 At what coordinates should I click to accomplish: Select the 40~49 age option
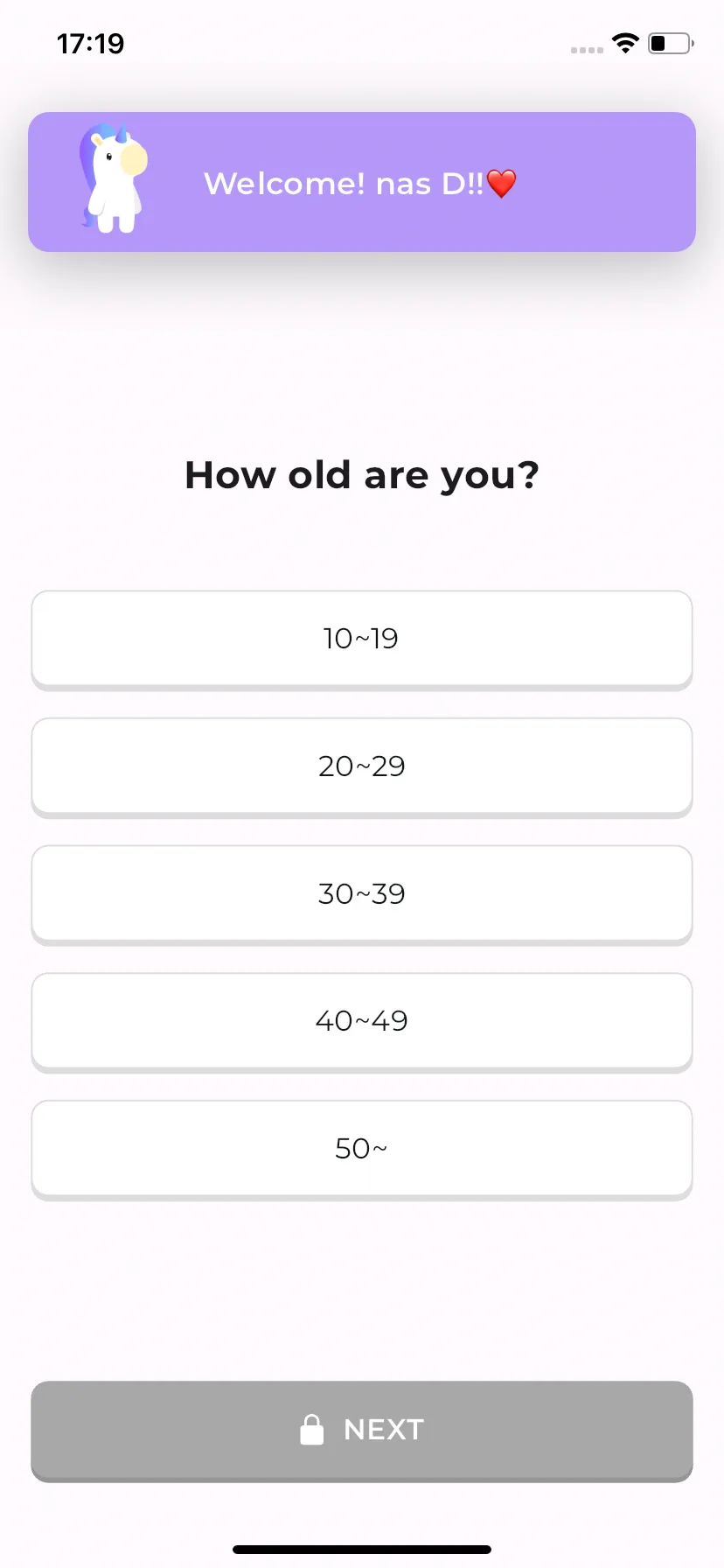[362, 1022]
